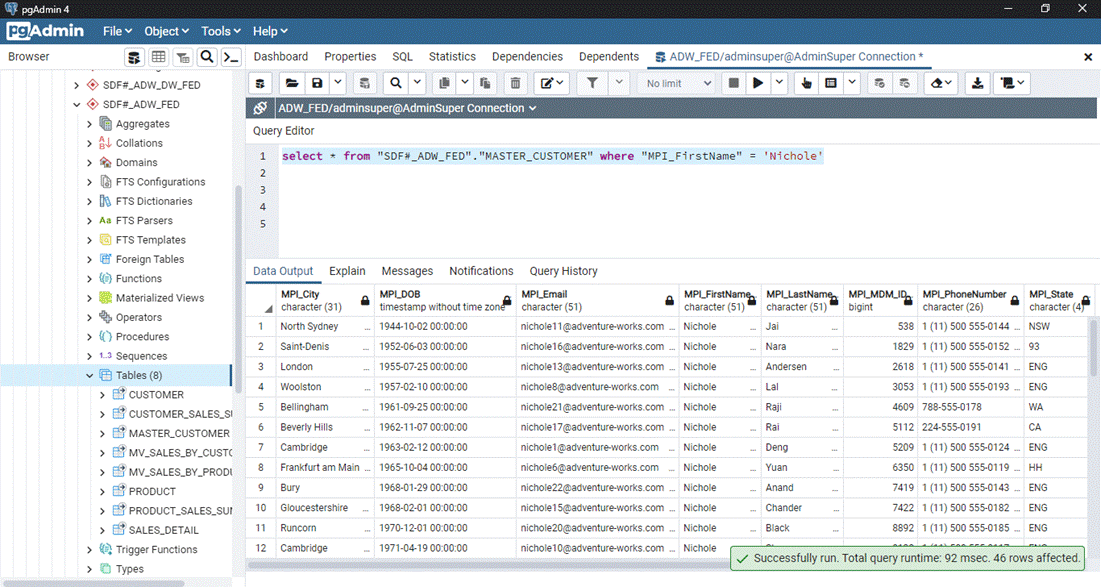Click the MPI_Email column header
The height and width of the screenshot is (587, 1101).
[597, 301]
